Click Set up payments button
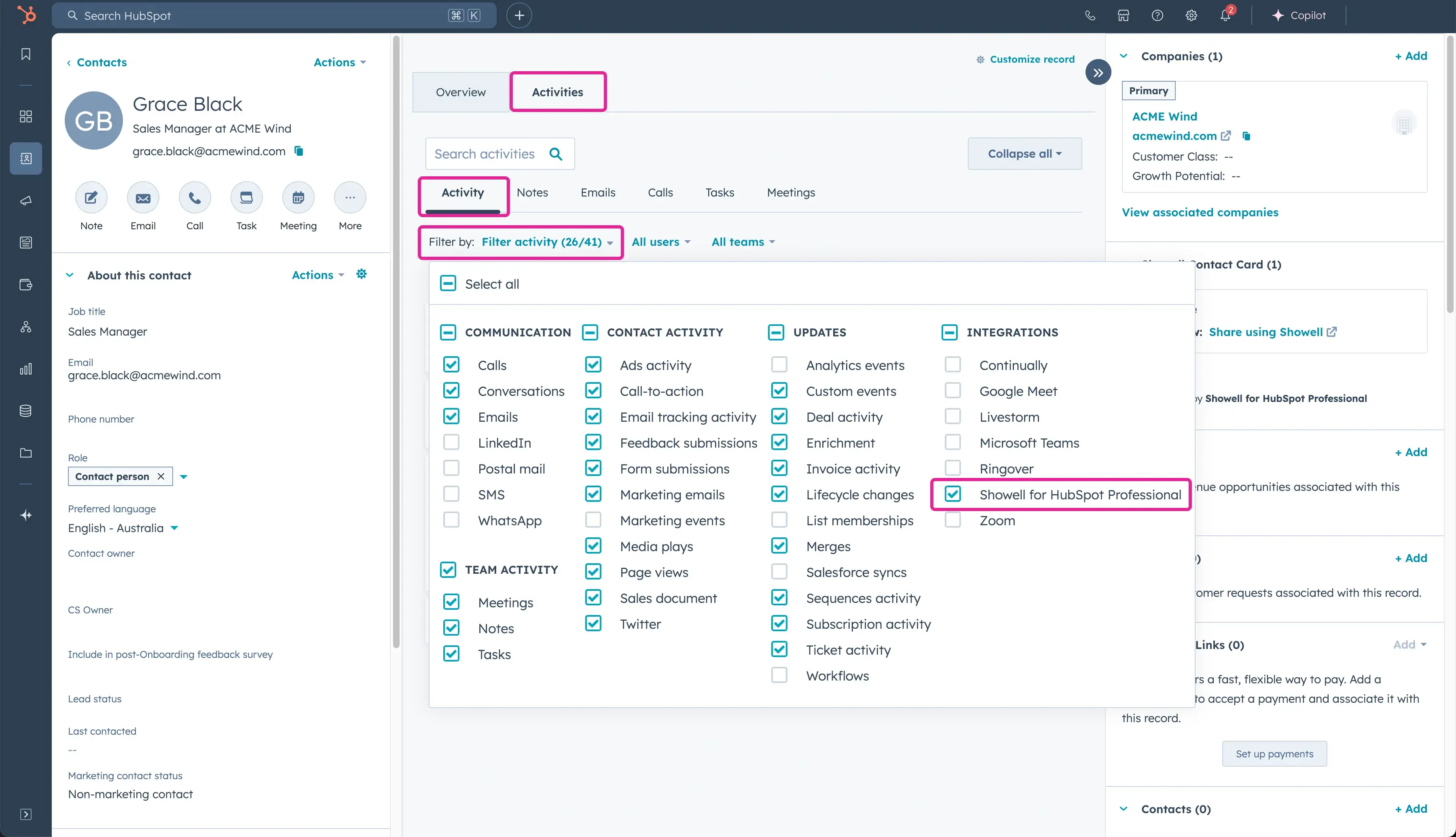The width and height of the screenshot is (1456, 837). click(1274, 754)
